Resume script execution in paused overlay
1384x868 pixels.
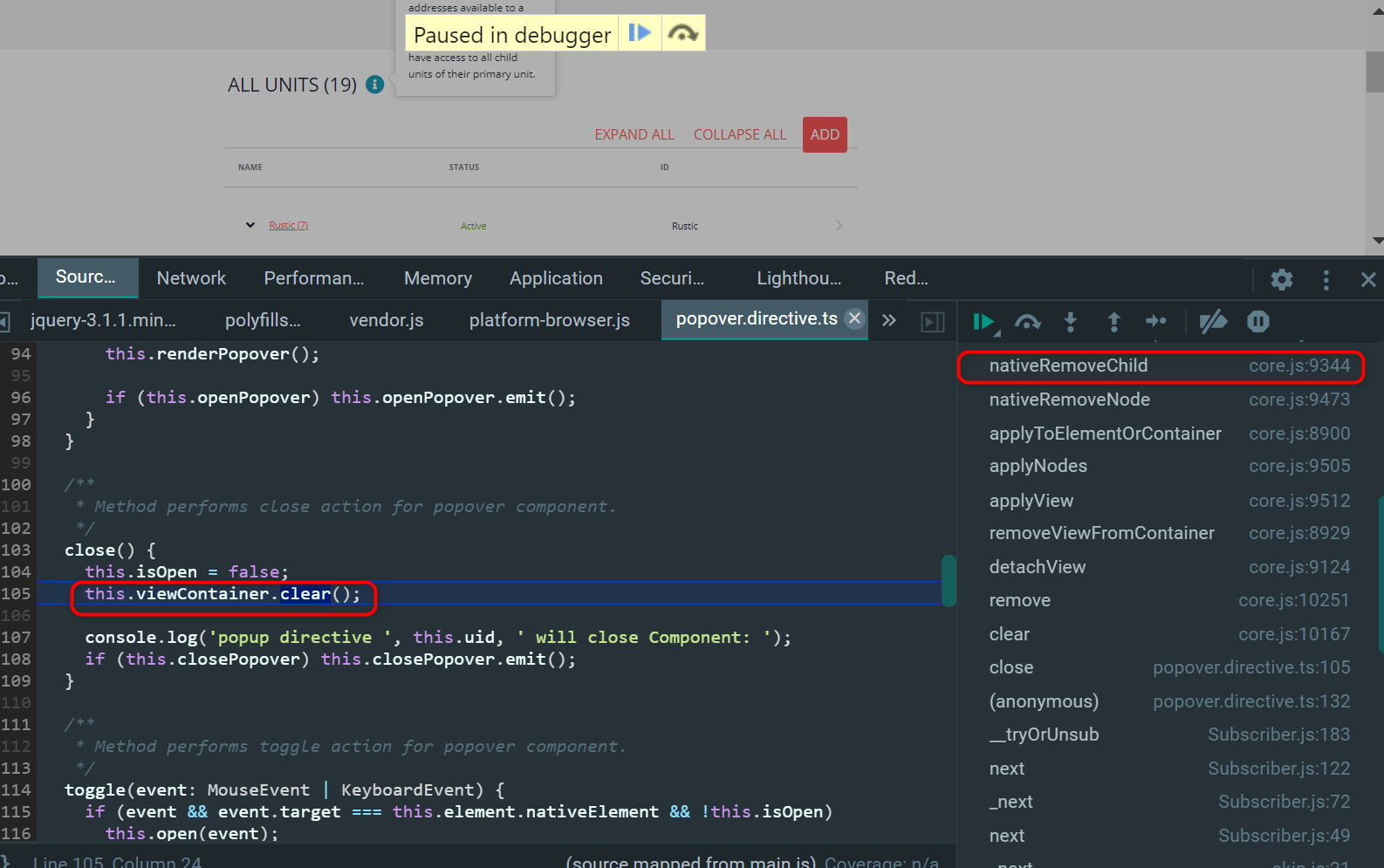[x=640, y=33]
